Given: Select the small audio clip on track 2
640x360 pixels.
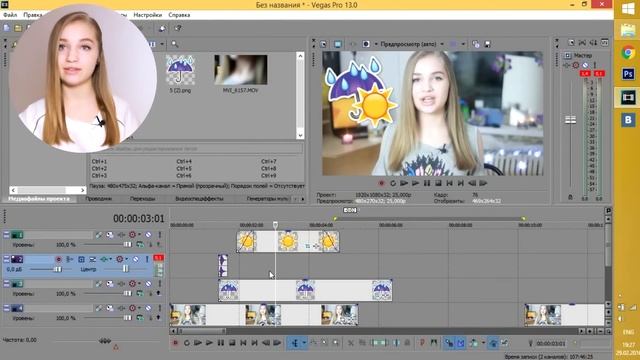Looking at the screenshot, I should tap(223, 265).
